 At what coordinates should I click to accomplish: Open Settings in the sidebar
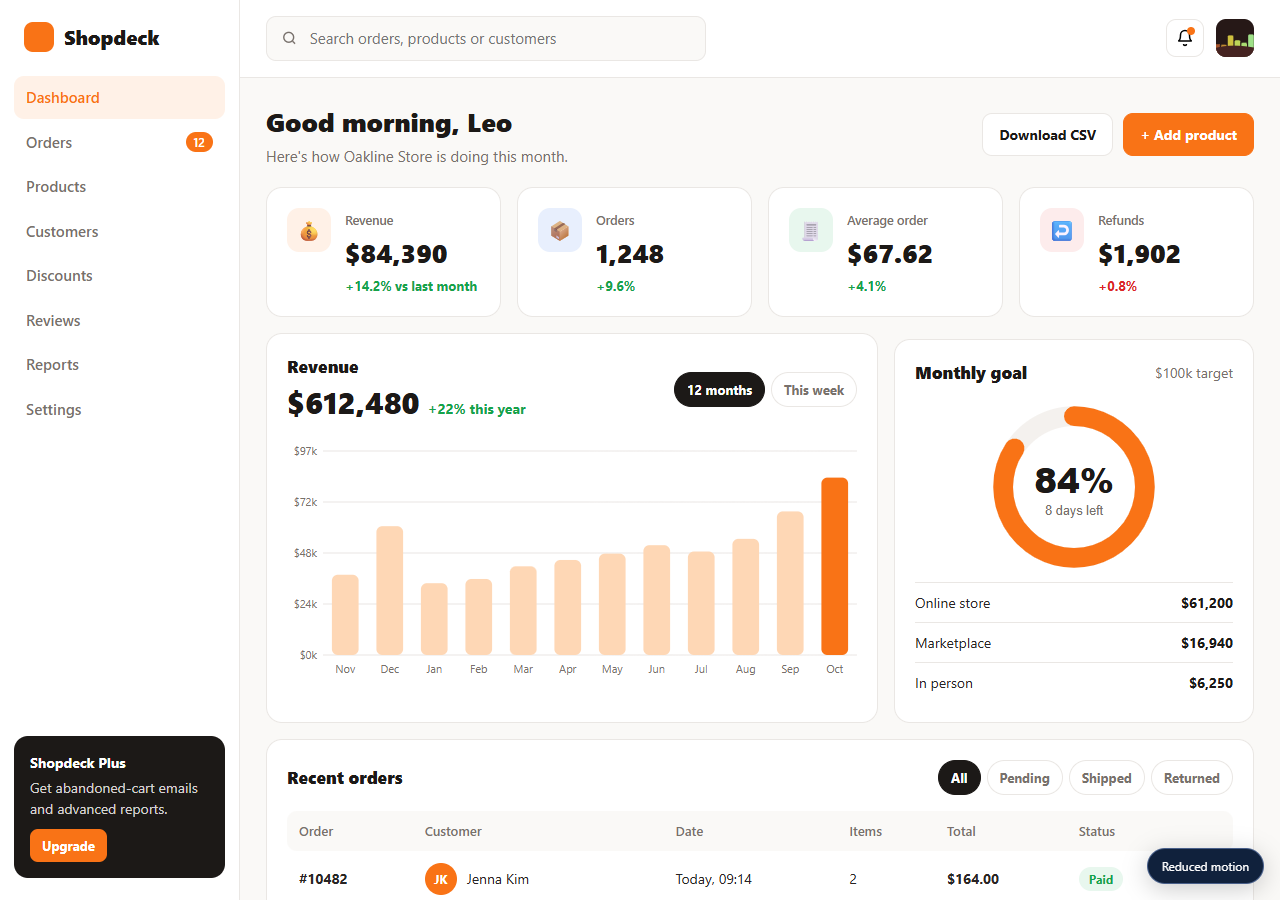coord(119,409)
